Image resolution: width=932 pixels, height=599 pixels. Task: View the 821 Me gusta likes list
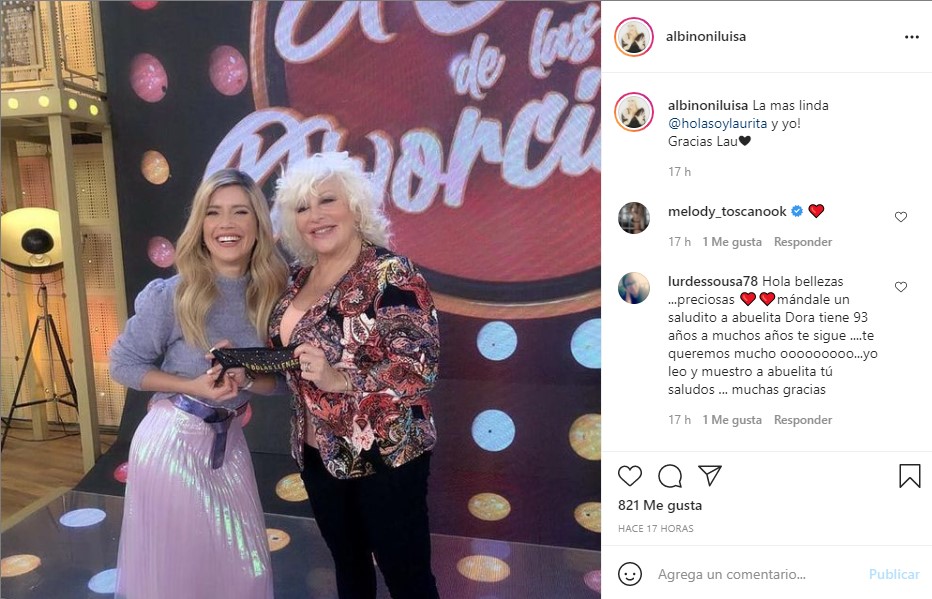(660, 505)
